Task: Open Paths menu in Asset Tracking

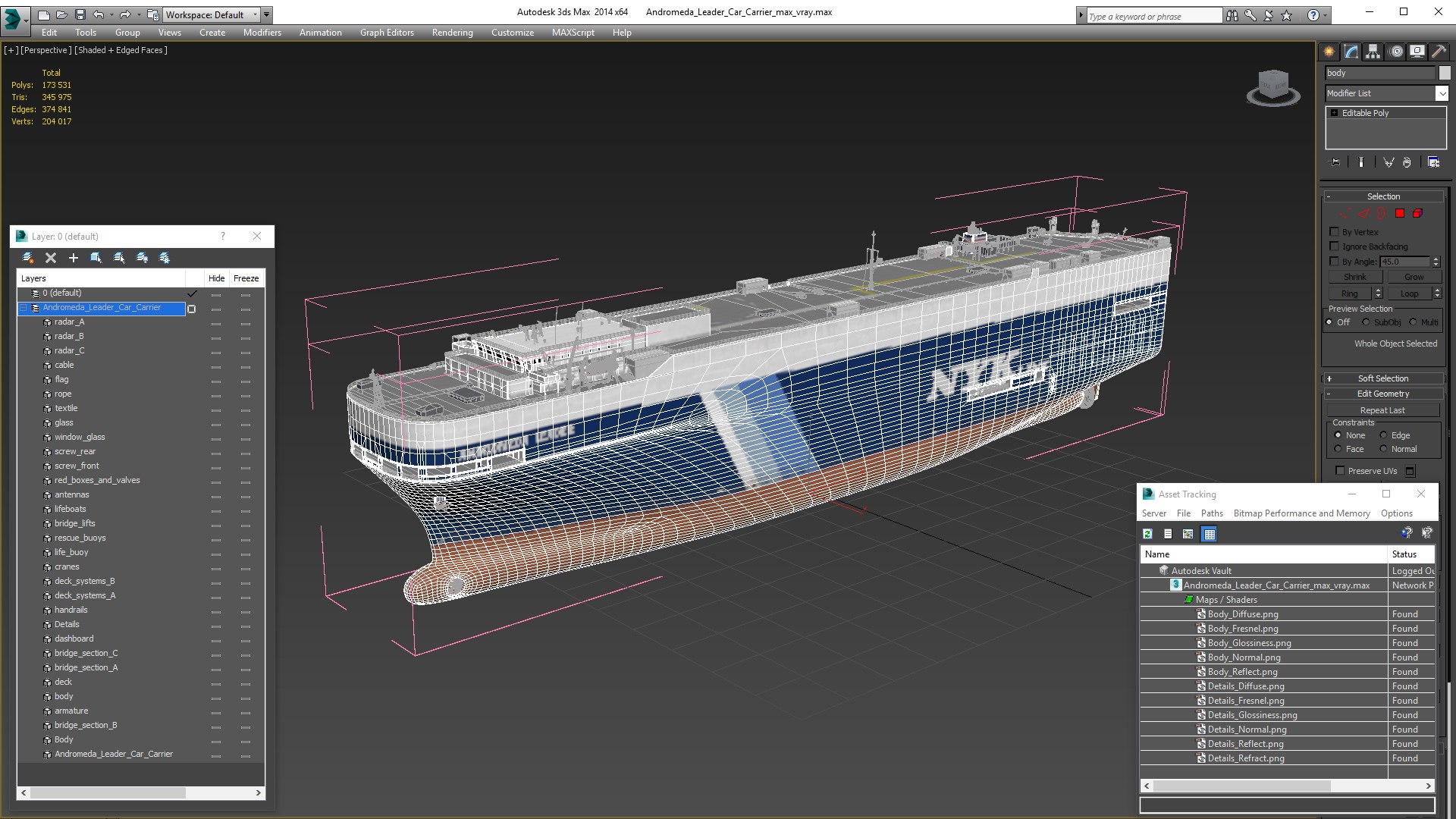Action: [1212, 513]
